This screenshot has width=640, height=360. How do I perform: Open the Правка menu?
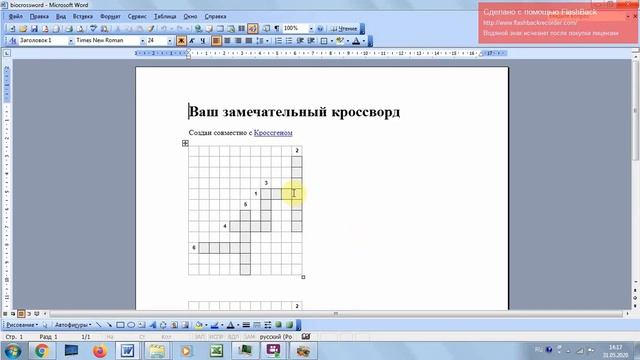tap(39, 16)
